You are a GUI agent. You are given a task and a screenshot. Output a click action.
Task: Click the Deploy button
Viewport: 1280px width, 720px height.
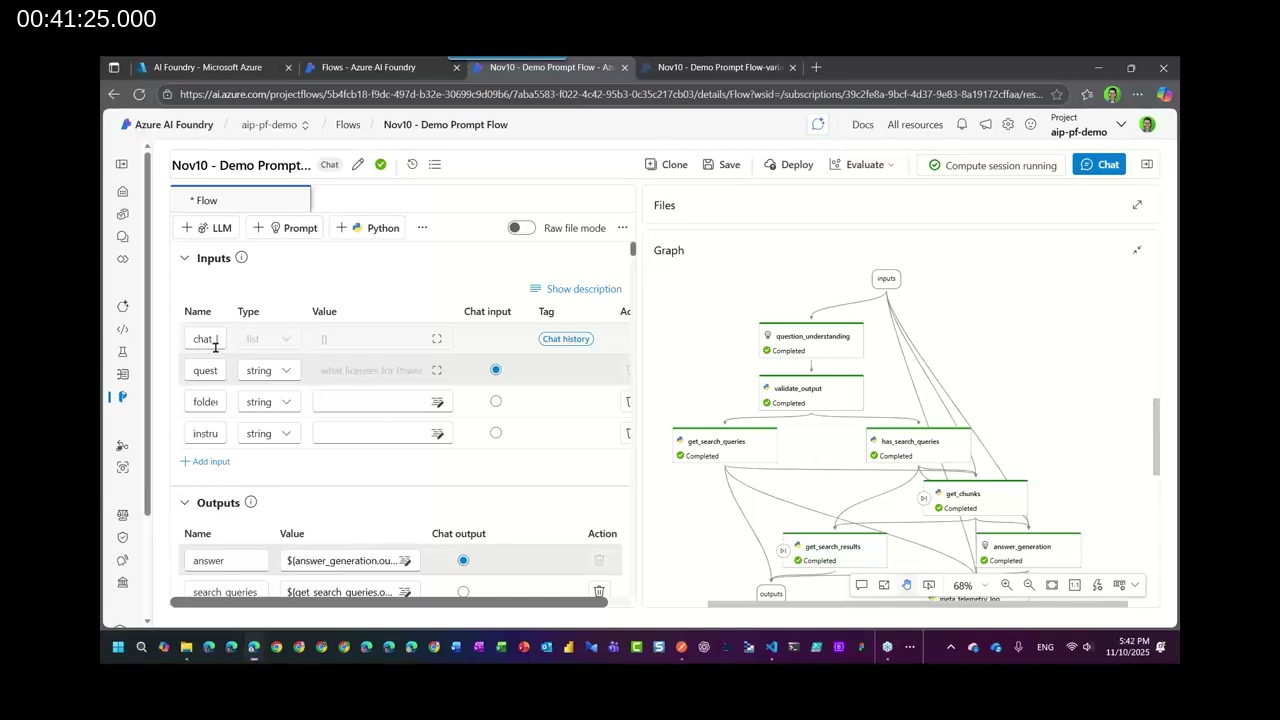[788, 164]
